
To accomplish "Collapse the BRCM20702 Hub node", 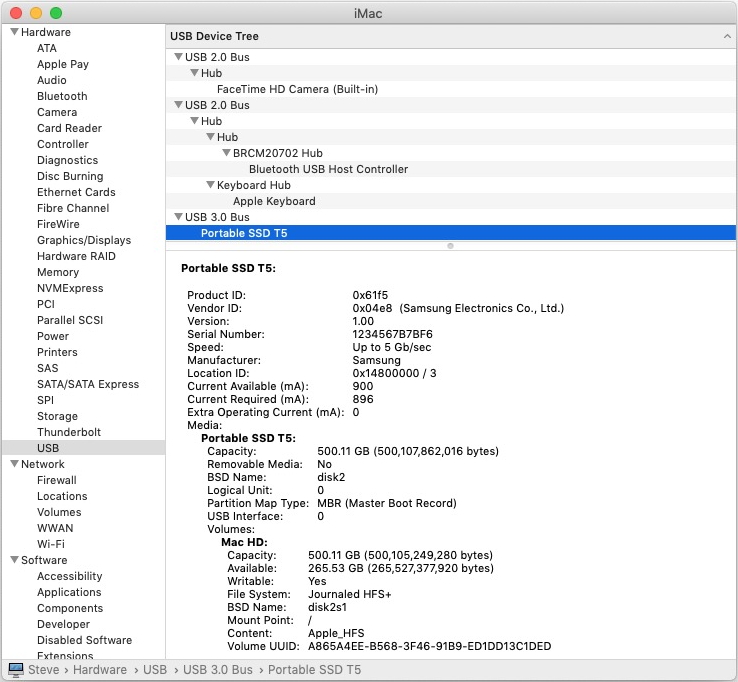I will 226,153.
